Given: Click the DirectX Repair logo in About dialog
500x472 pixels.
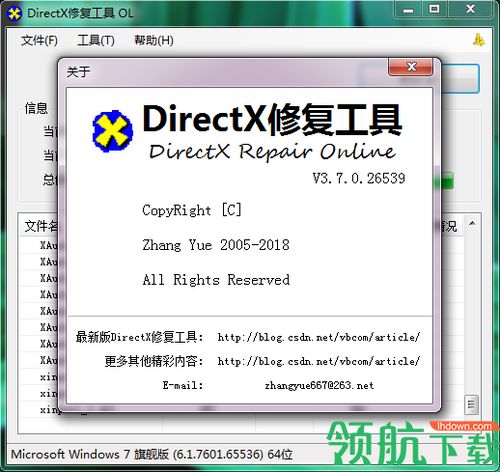Looking at the screenshot, I should point(112,131).
